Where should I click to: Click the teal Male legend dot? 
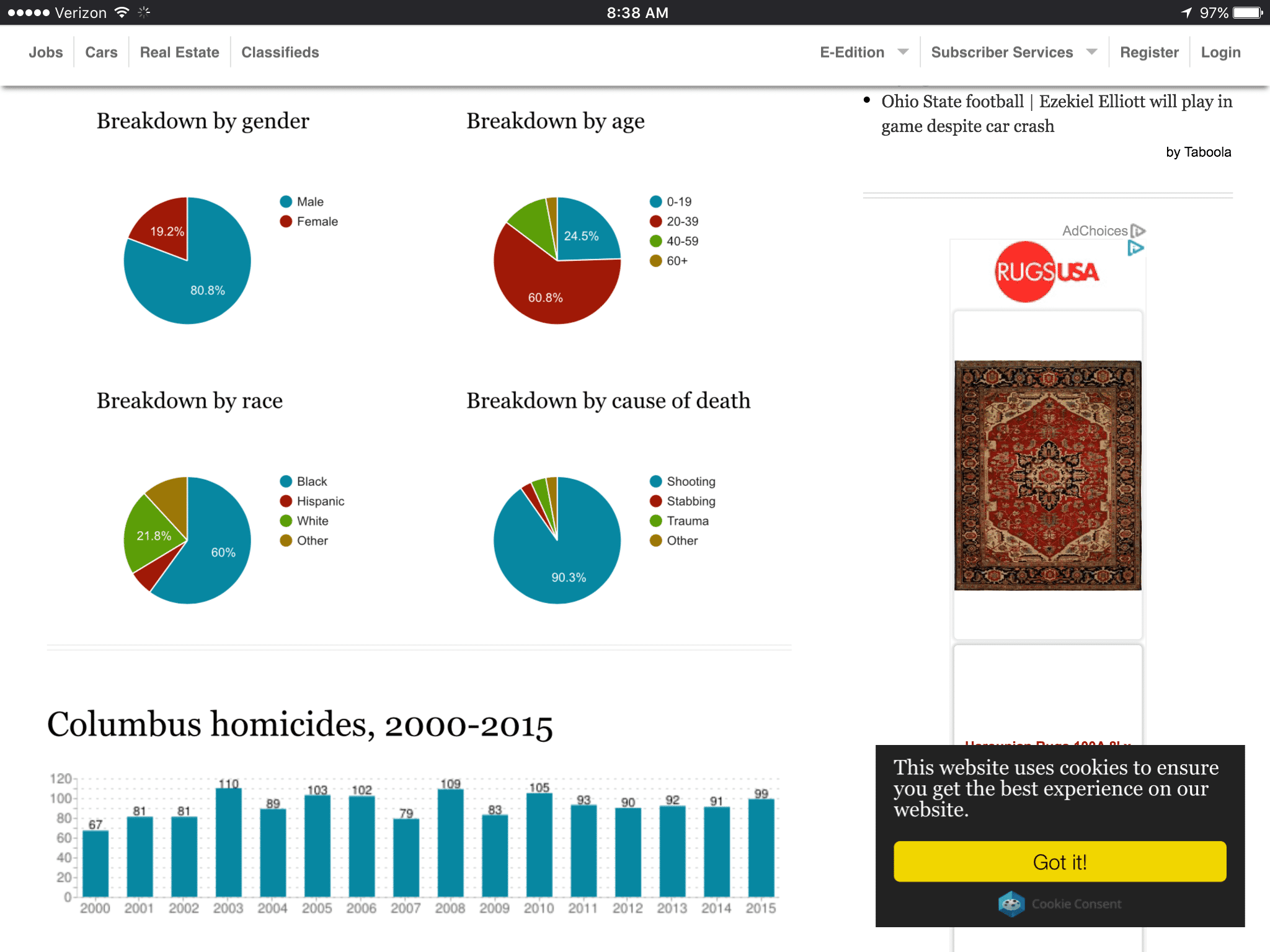(286, 201)
